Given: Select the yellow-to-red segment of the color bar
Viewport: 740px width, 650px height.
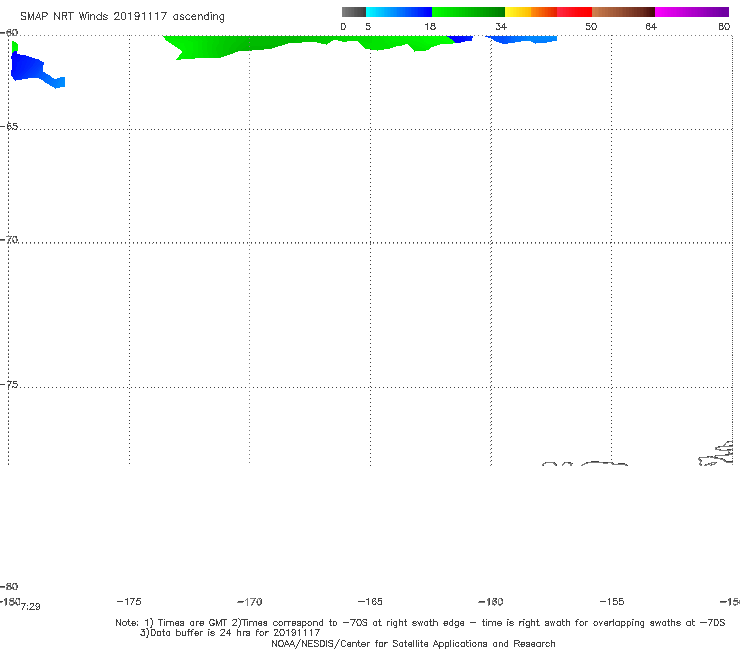Looking at the screenshot, I should (548, 12).
